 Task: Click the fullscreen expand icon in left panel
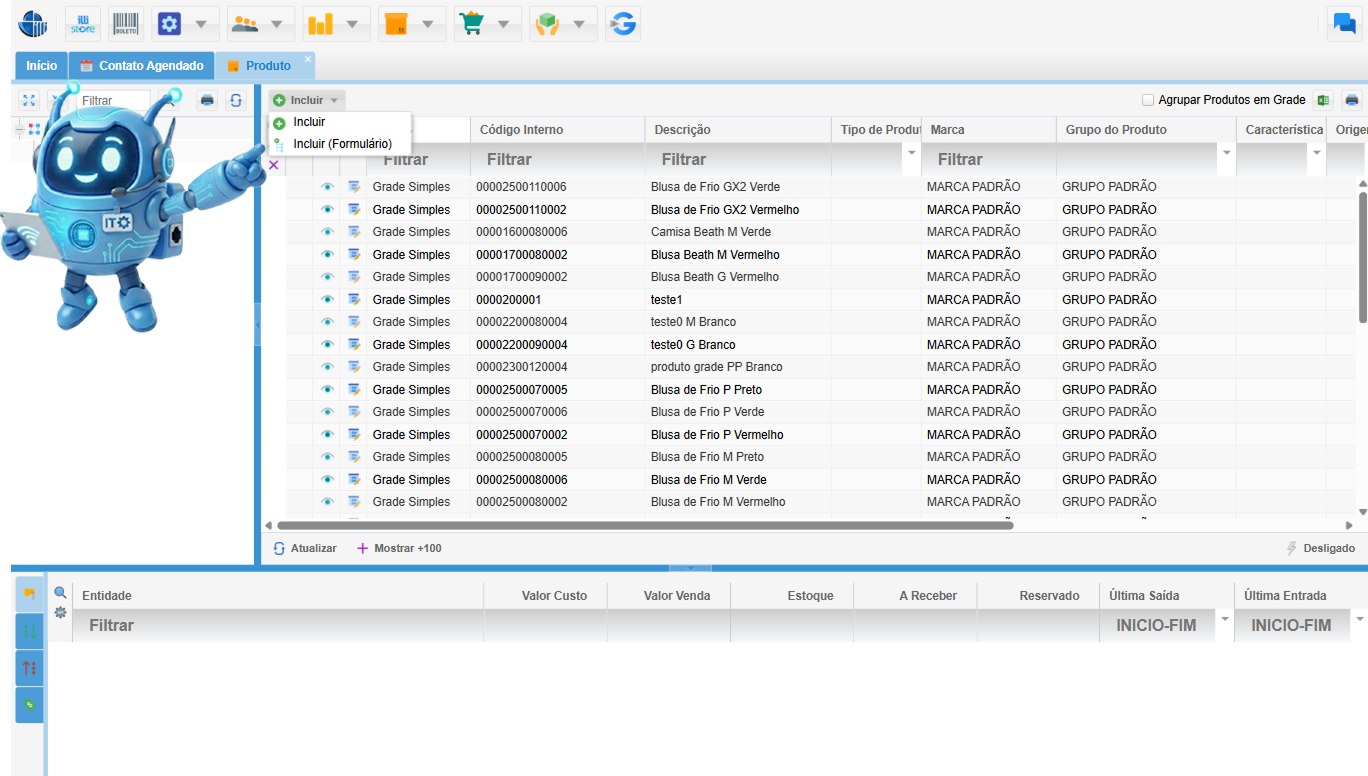[x=29, y=100]
